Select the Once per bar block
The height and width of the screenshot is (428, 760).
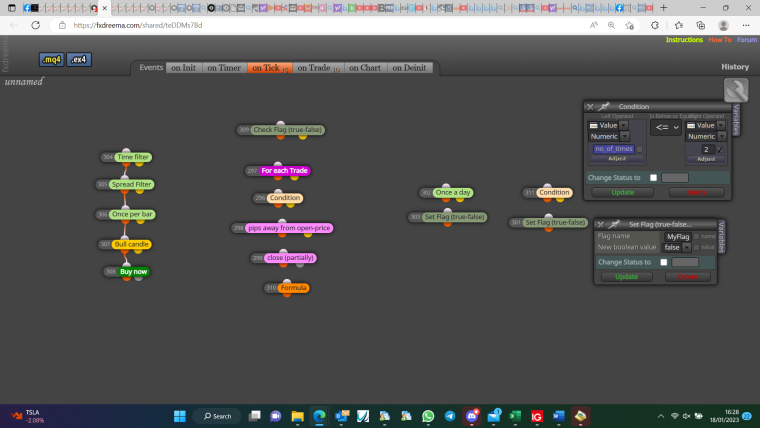(132, 214)
